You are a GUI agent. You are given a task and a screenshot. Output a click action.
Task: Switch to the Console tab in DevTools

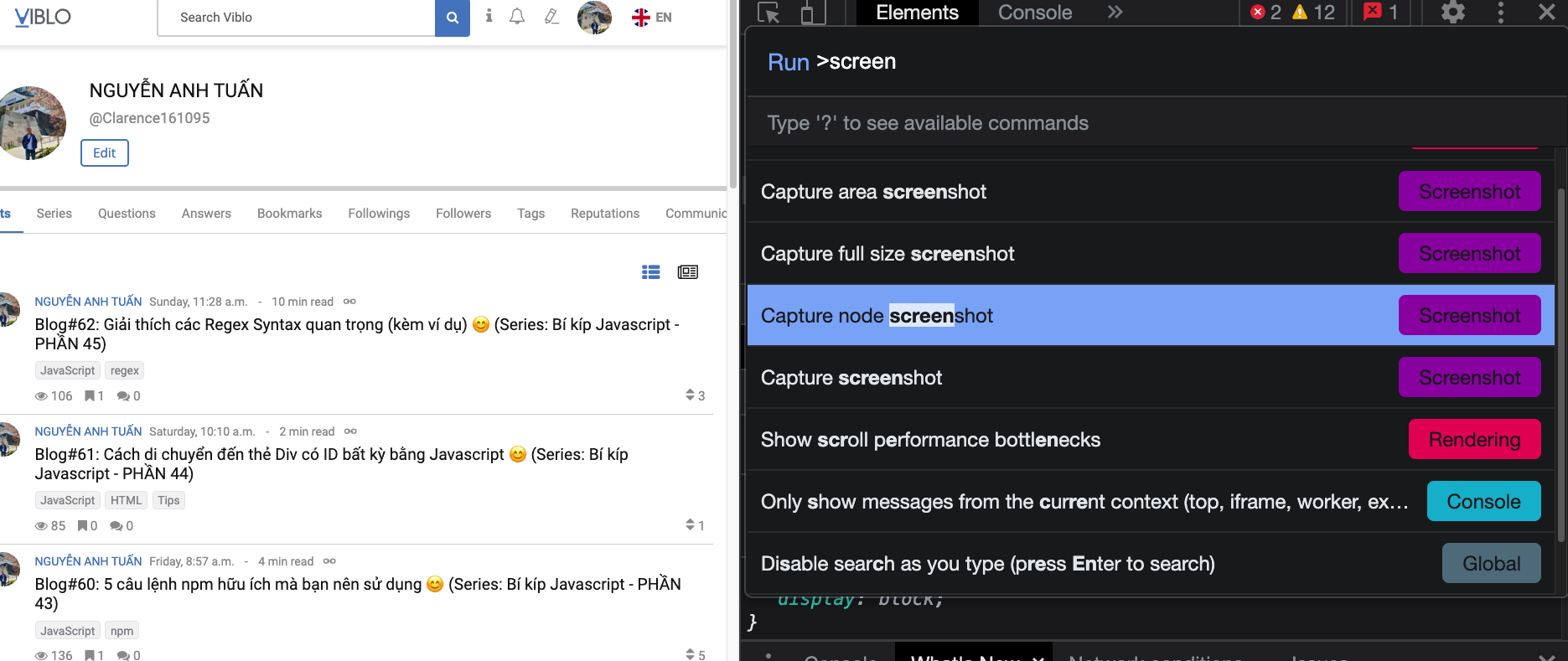(x=1035, y=13)
